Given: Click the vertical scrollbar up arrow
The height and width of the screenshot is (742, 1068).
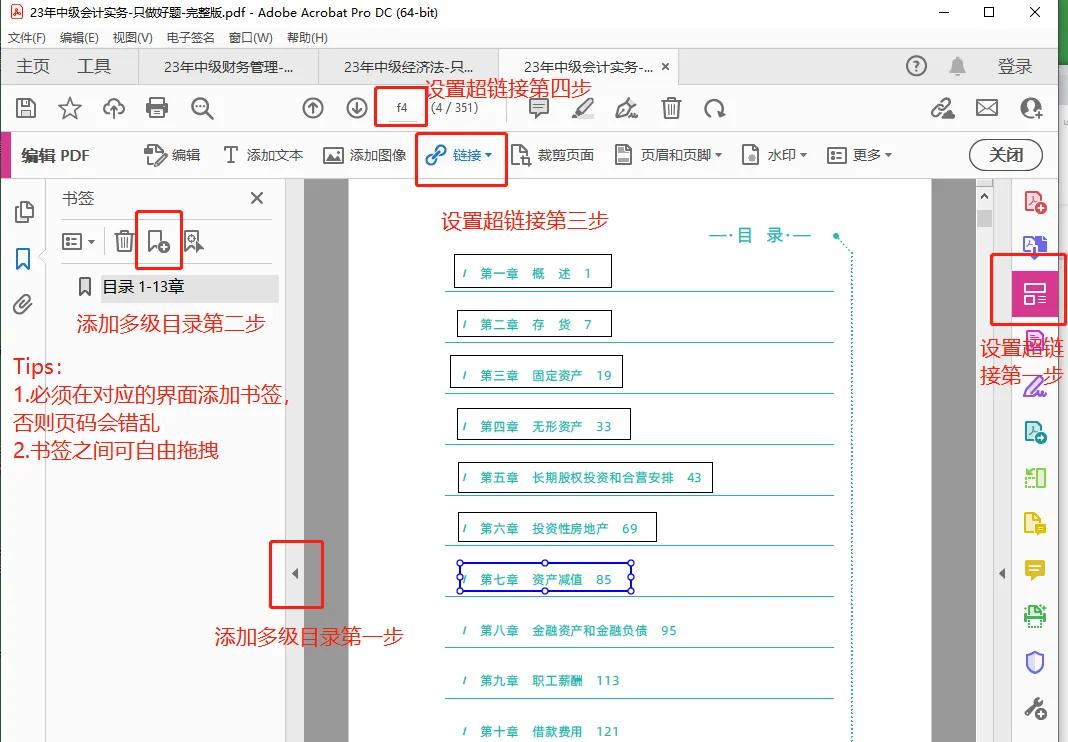Looking at the screenshot, I should click(x=984, y=196).
